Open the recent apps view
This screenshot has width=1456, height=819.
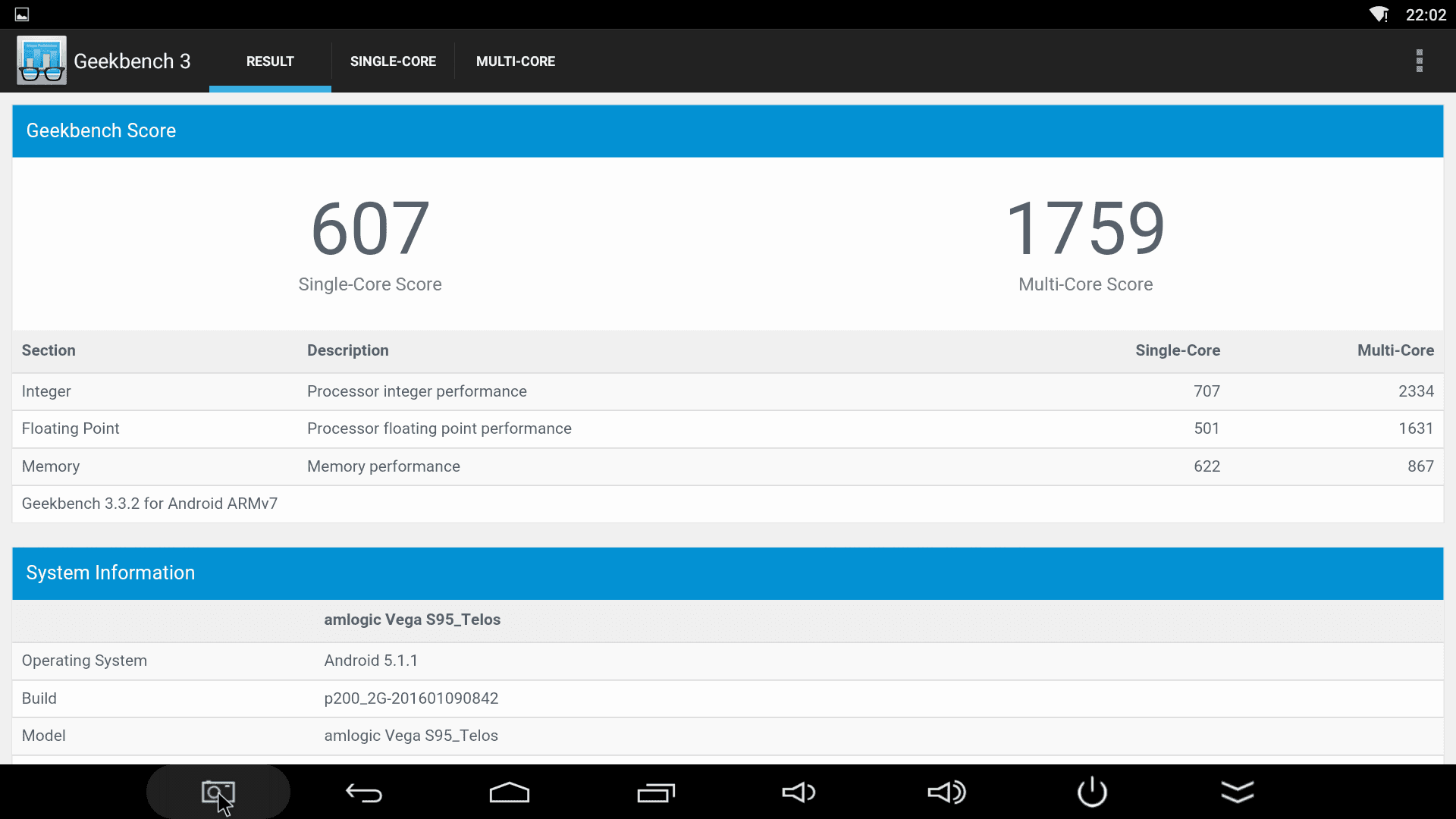[656, 792]
